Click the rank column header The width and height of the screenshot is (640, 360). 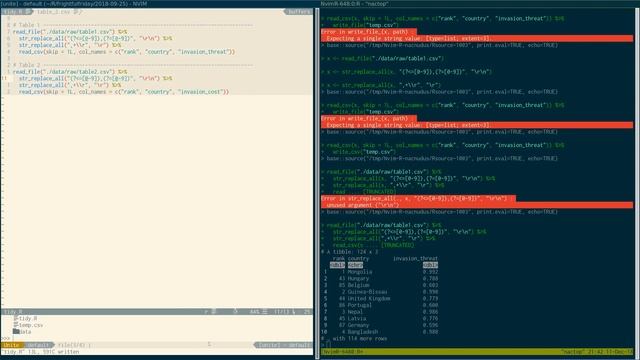(338, 258)
